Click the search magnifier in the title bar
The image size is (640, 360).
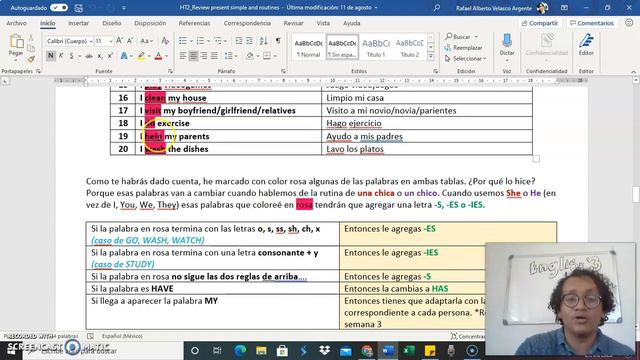(437, 7)
